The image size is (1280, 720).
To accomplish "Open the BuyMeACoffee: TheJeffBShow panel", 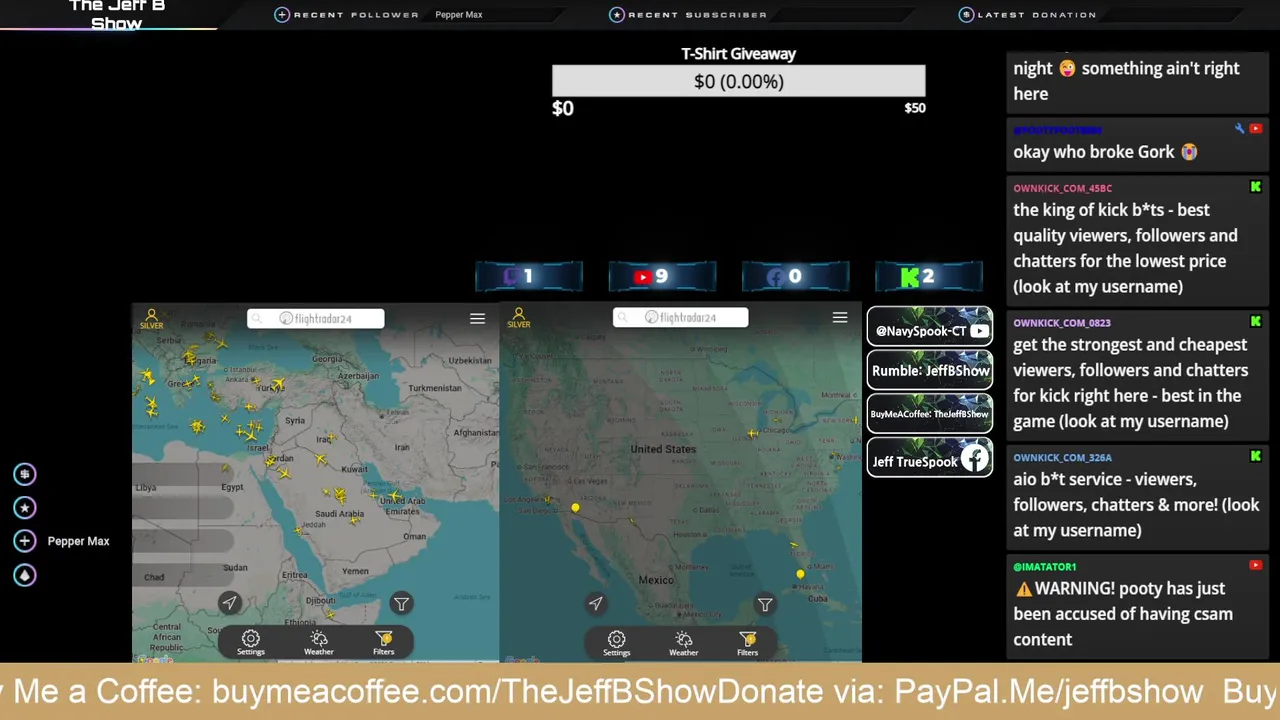I will point(930,414).
